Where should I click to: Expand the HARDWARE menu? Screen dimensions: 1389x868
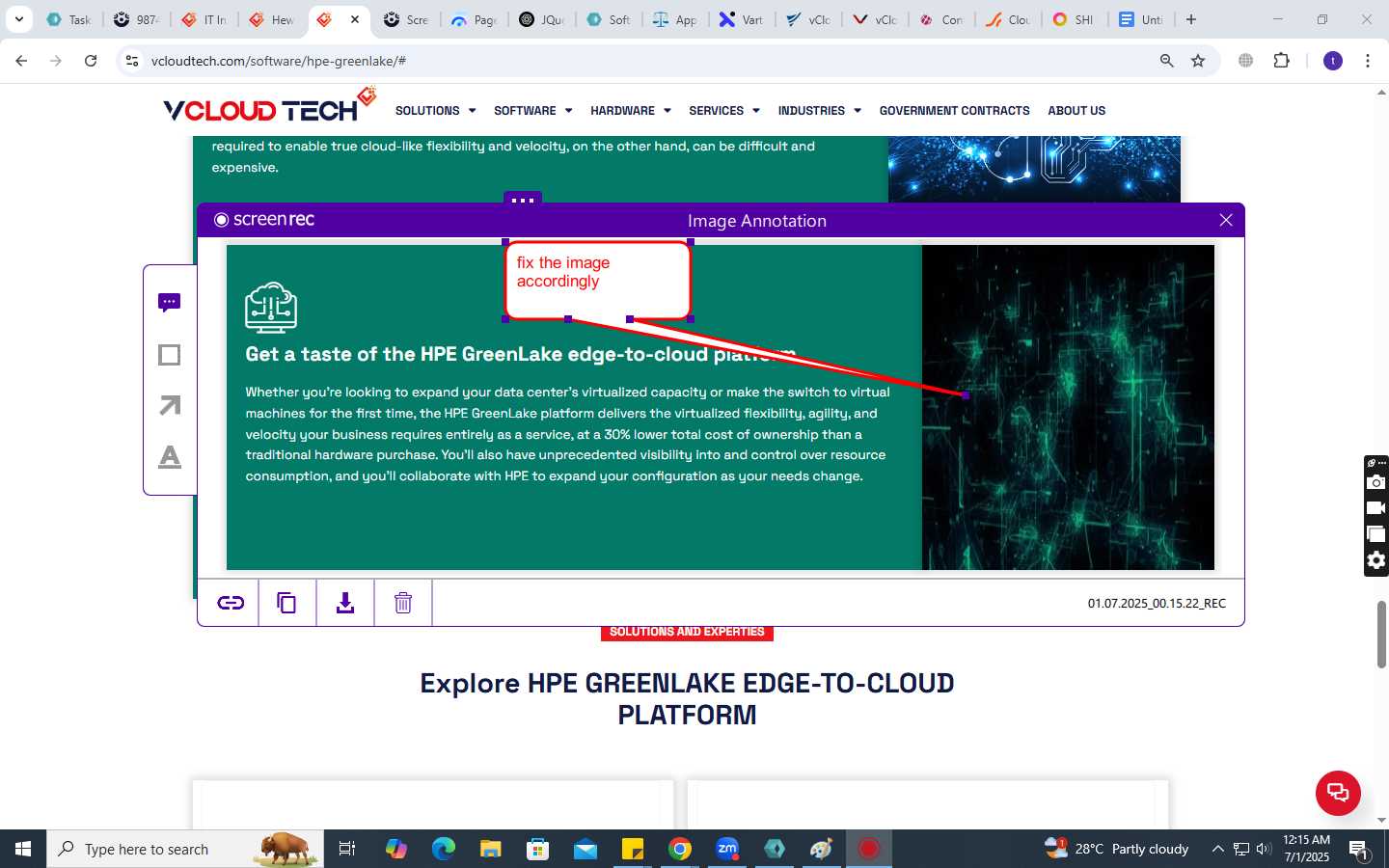tap(630, 111)
